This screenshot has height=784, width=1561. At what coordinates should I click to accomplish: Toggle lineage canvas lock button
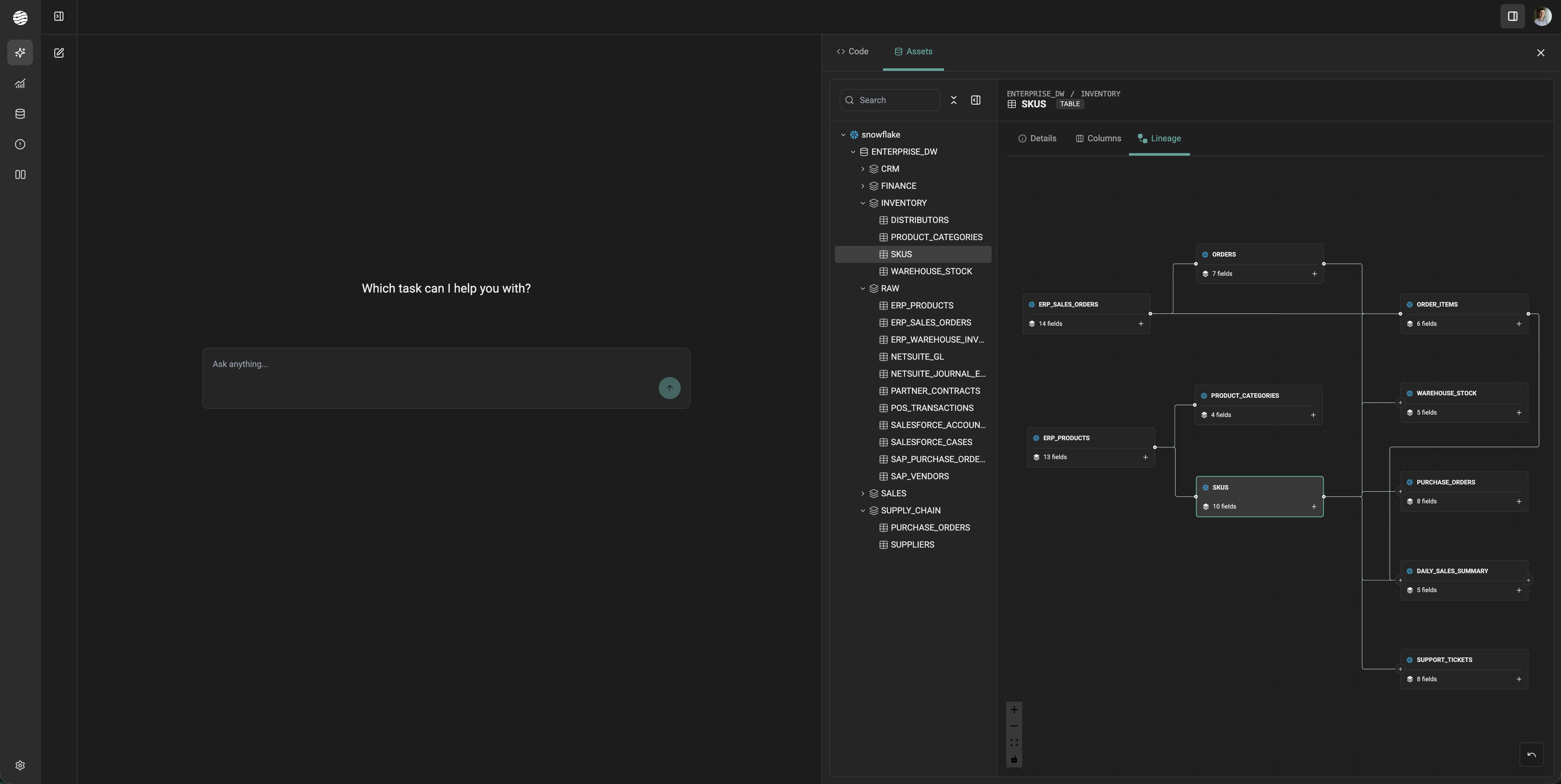[1014, 759]
